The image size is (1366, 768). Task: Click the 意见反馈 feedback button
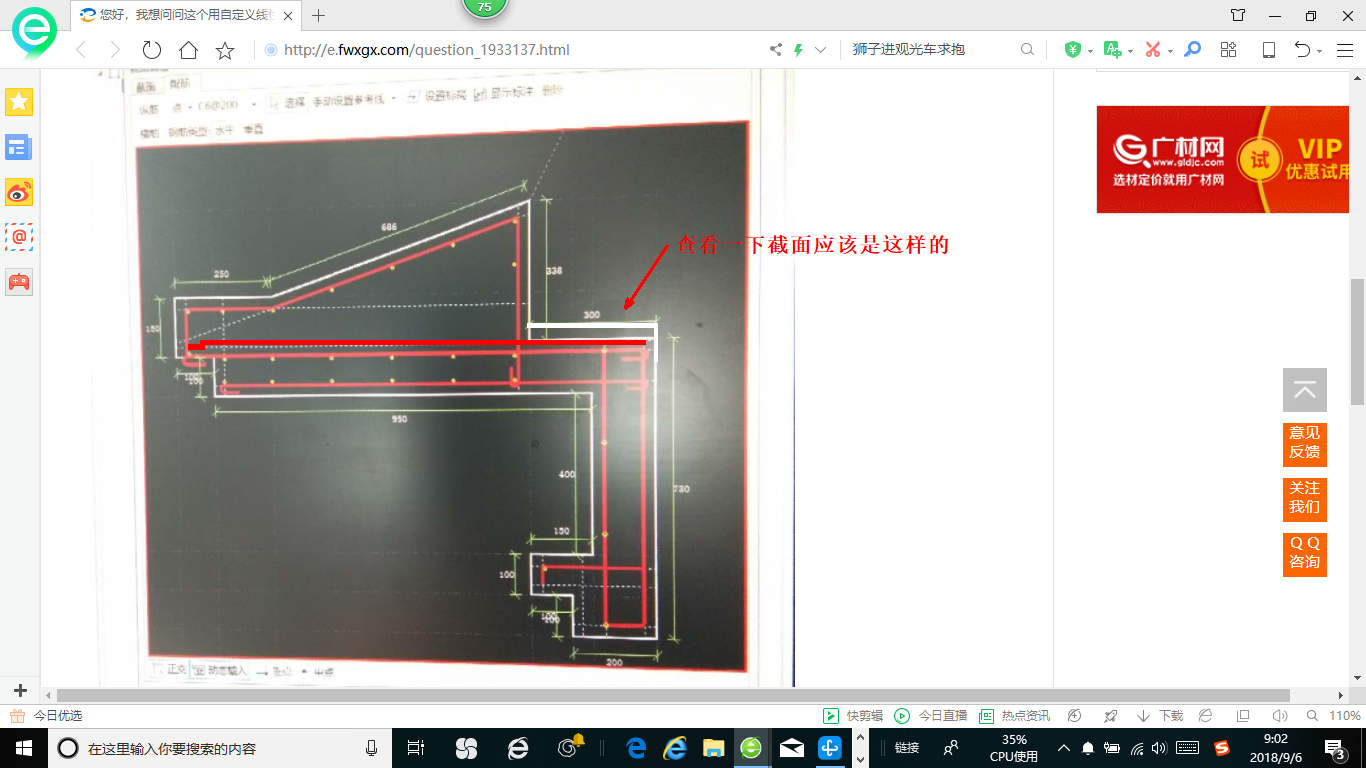tap(1305, 445)
